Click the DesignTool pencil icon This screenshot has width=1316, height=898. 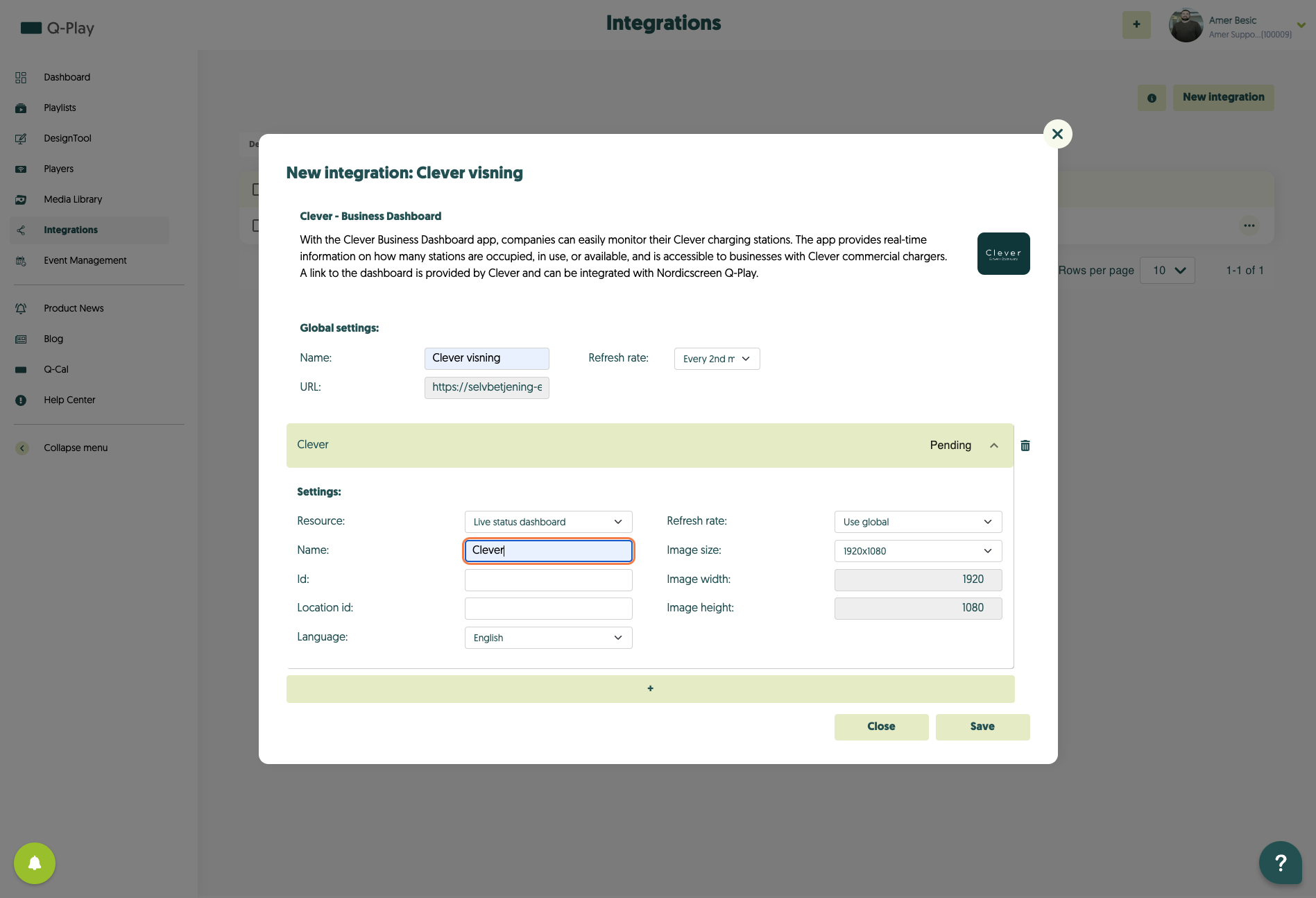tap(21, 139)
